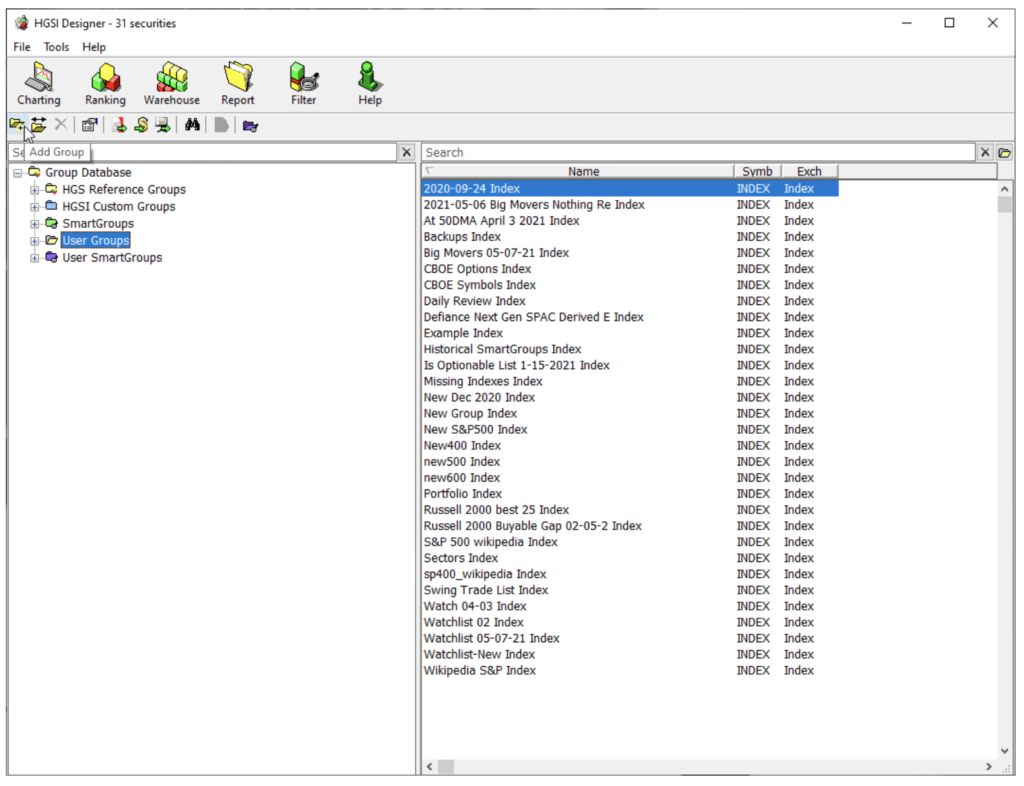Click the Add Group folder icon

[17, 125]
